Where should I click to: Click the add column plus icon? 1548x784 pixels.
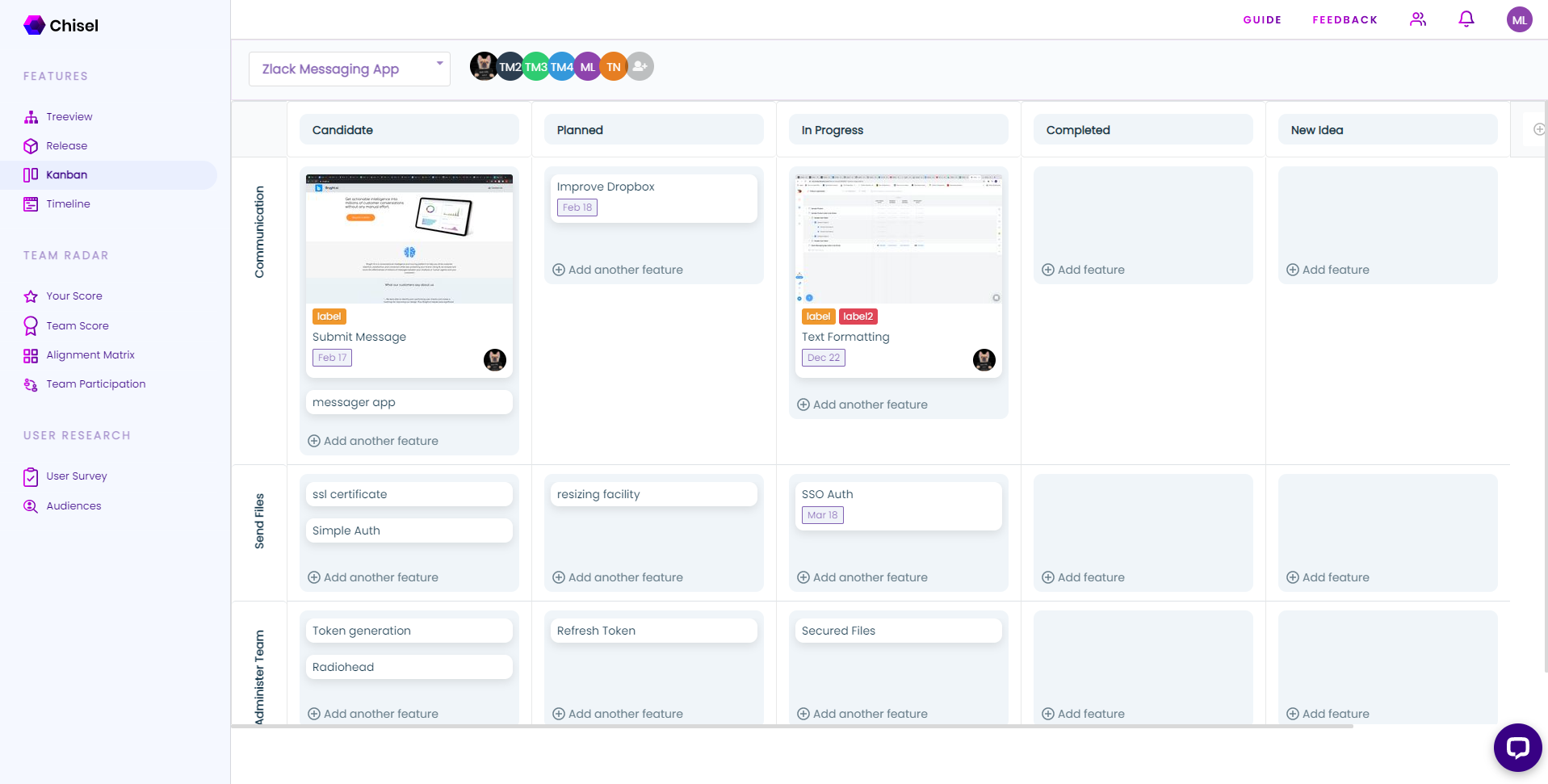coord(1538,130)
